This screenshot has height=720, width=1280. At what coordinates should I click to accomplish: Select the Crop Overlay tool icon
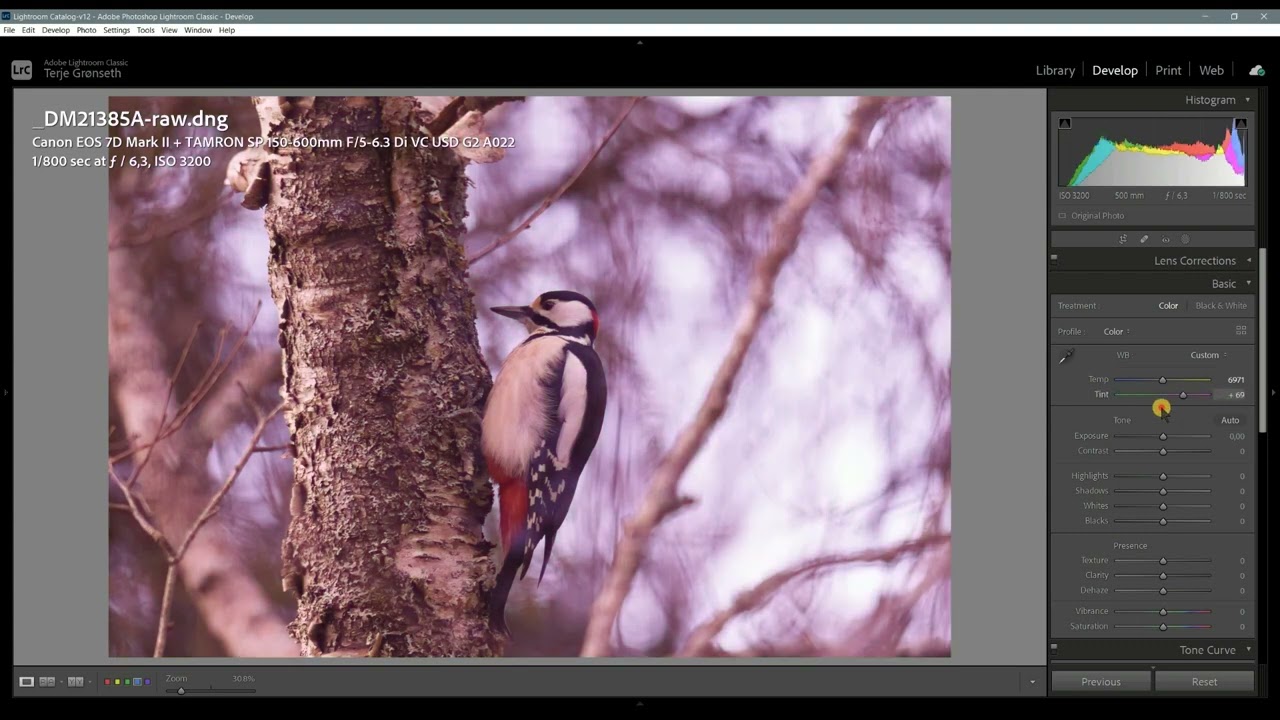(1123, 239)
